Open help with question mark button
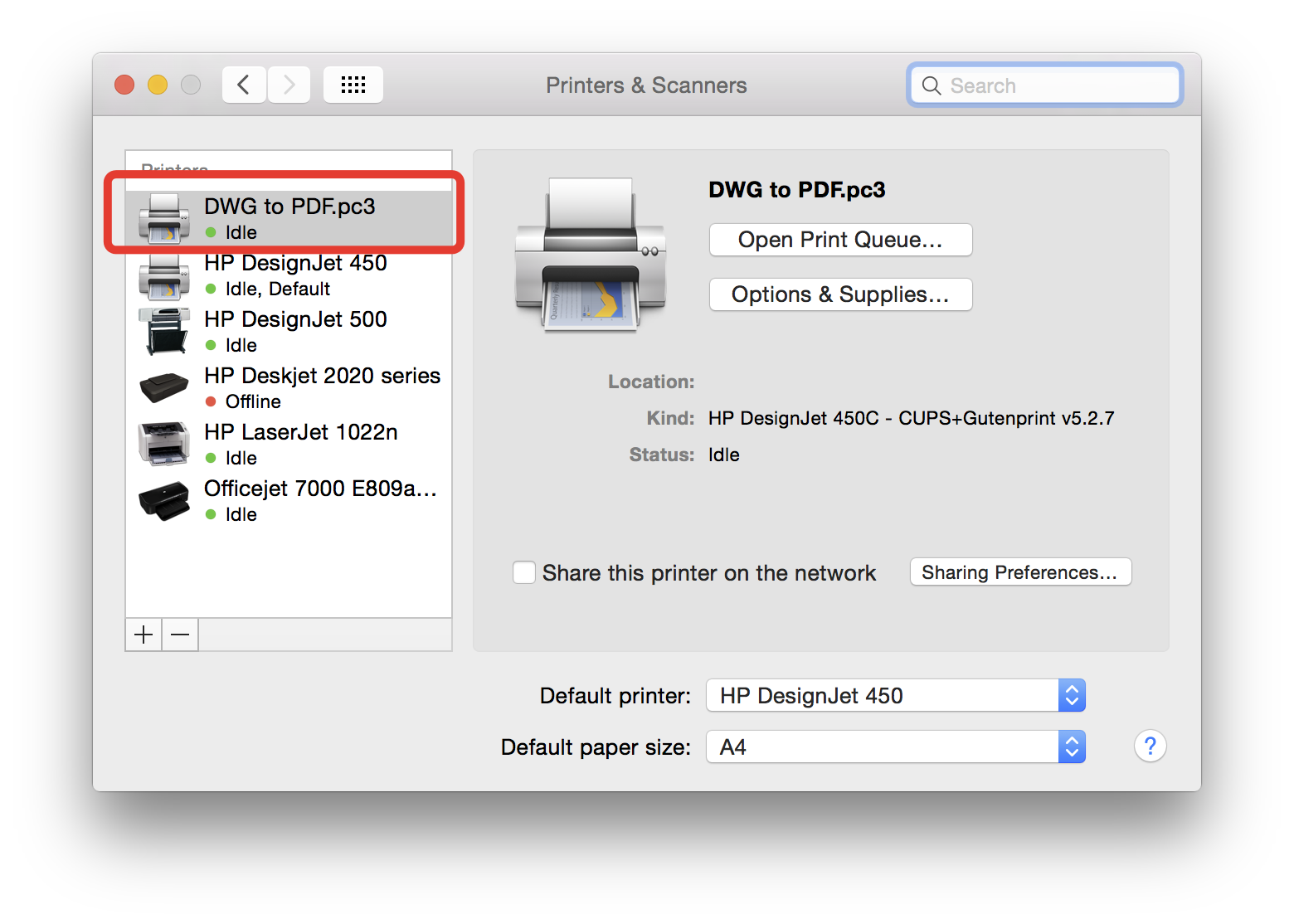The width and height of the screenshot is (1294, 924). point(1150,746)
